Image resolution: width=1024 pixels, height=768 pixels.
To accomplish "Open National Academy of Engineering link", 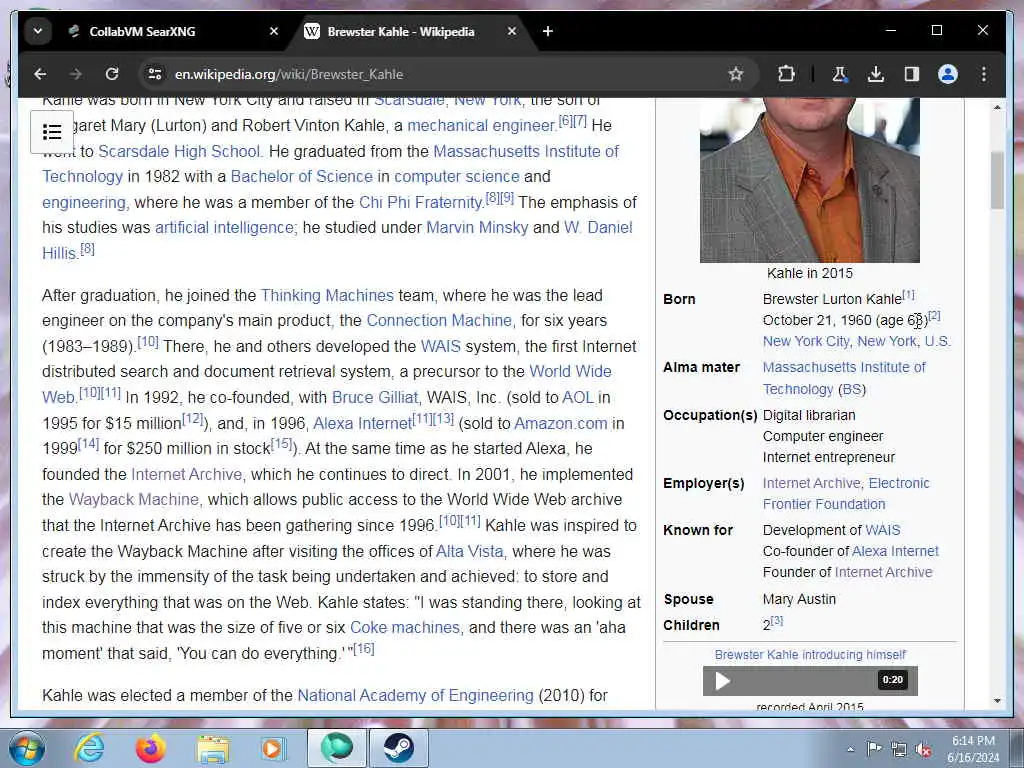I will tap(415, 696).
